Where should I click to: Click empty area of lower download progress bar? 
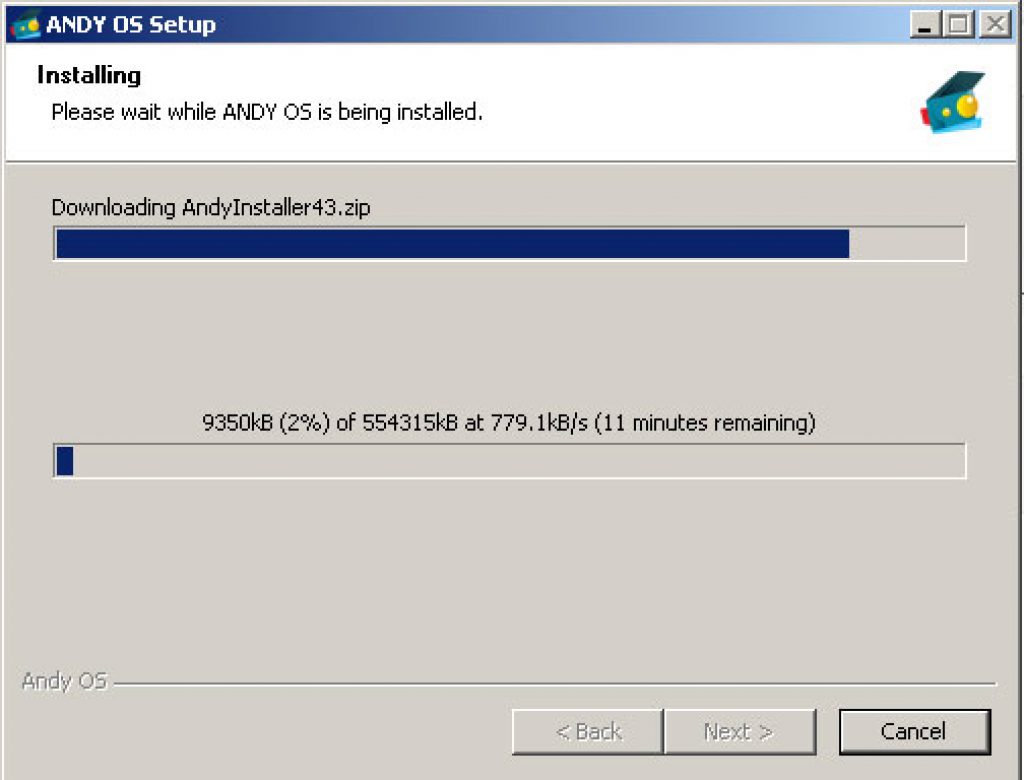pyautogui.click(x=519, y=461)
